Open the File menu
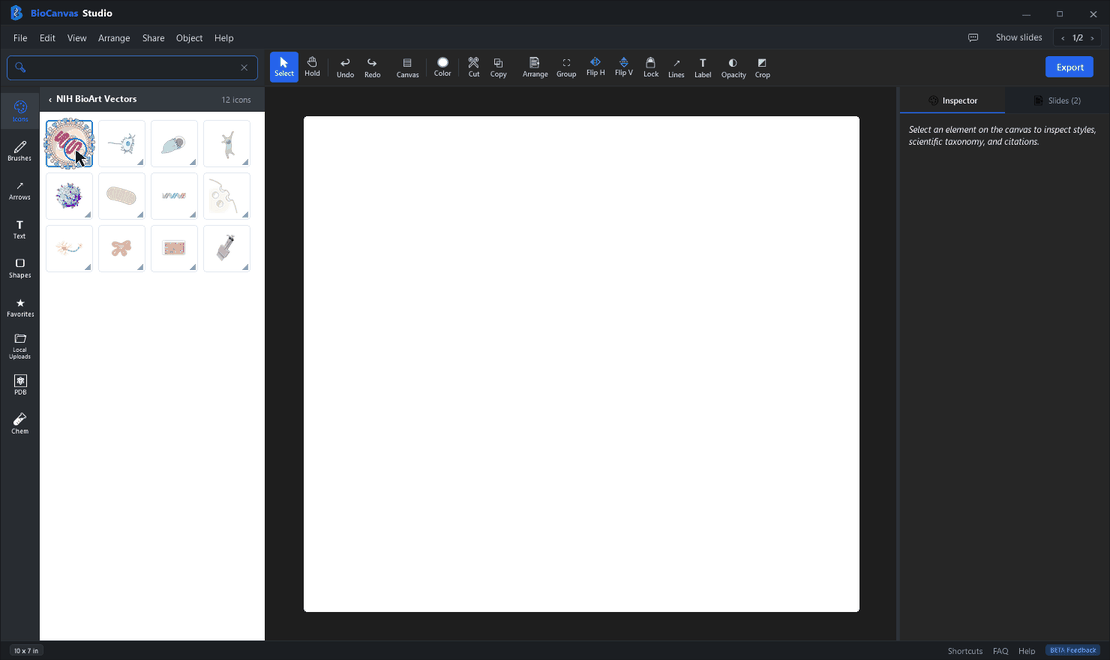 pyautogui.click(x=20, y=38)
